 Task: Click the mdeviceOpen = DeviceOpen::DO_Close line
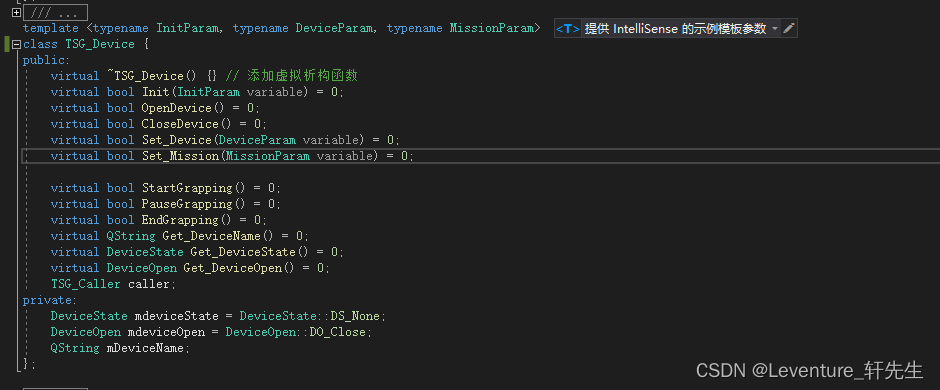click(x=211, y=332)
